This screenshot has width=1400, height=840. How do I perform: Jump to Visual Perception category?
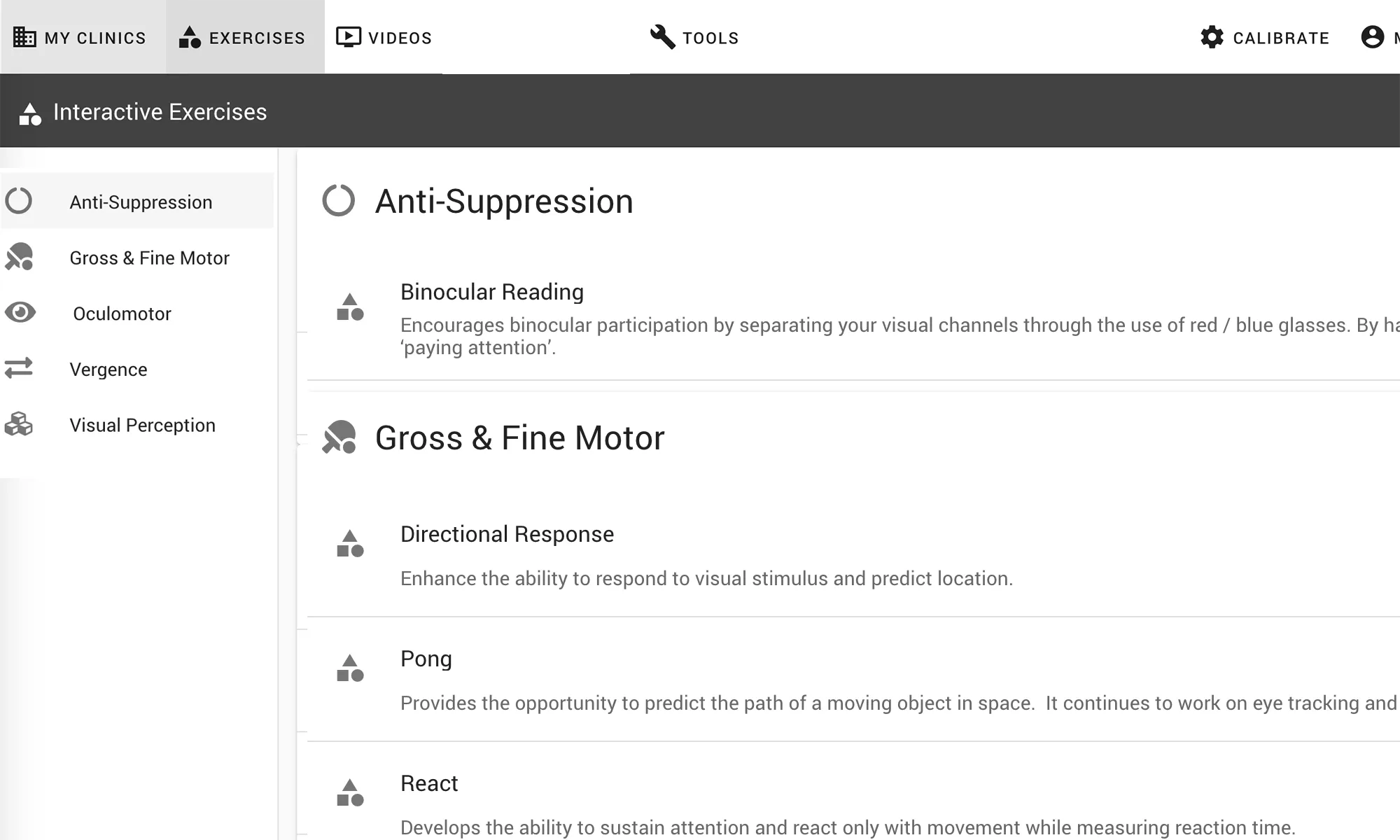pyautogui.click(x=142, y=426)
